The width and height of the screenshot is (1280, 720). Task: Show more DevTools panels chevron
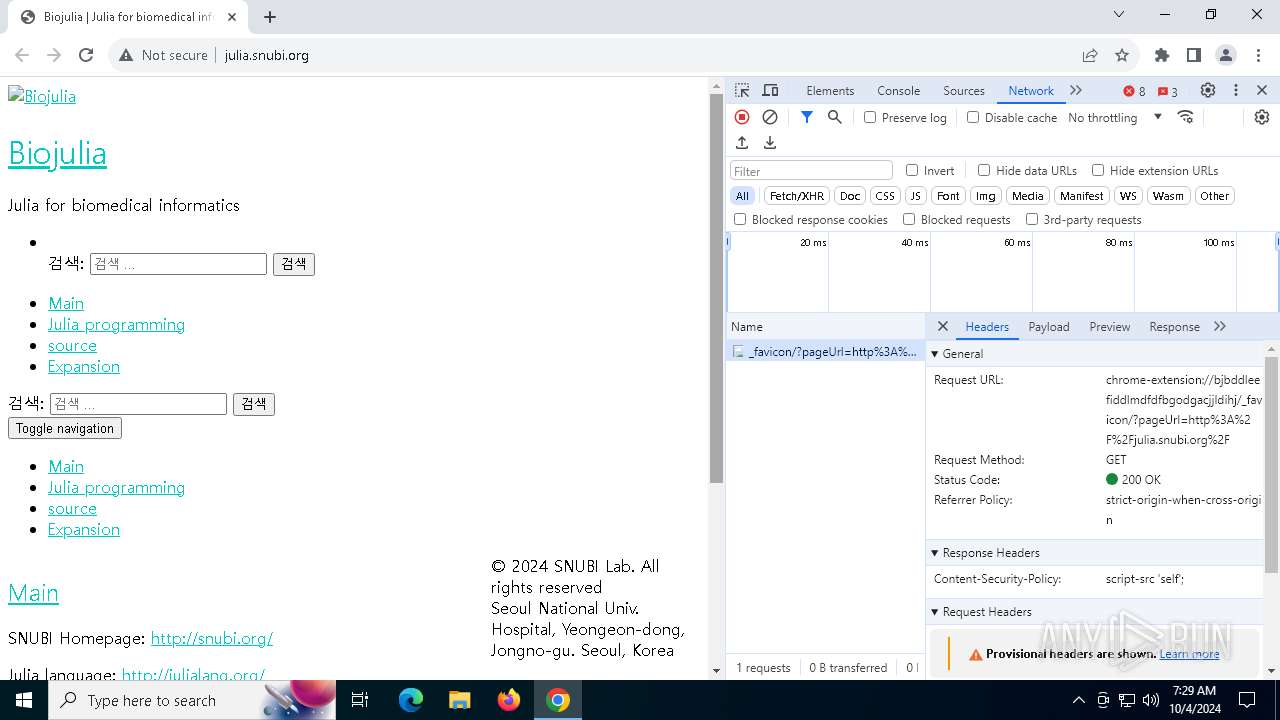pos(1076,90)
